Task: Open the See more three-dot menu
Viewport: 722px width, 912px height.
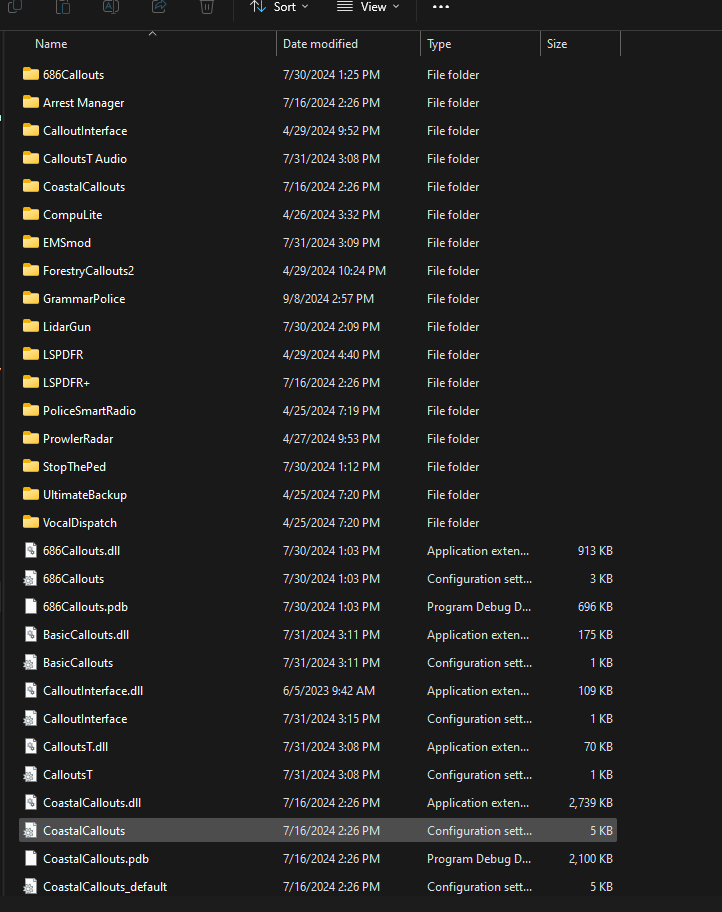Action: pos(440,7)
